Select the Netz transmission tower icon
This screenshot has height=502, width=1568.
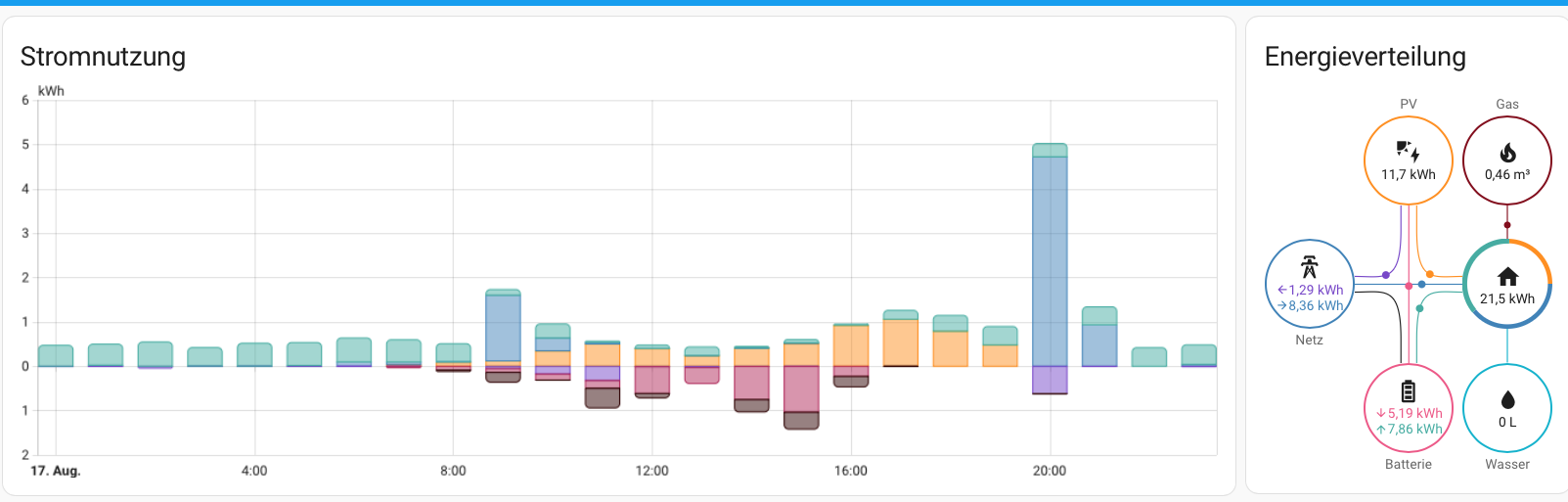(1309, 266)
